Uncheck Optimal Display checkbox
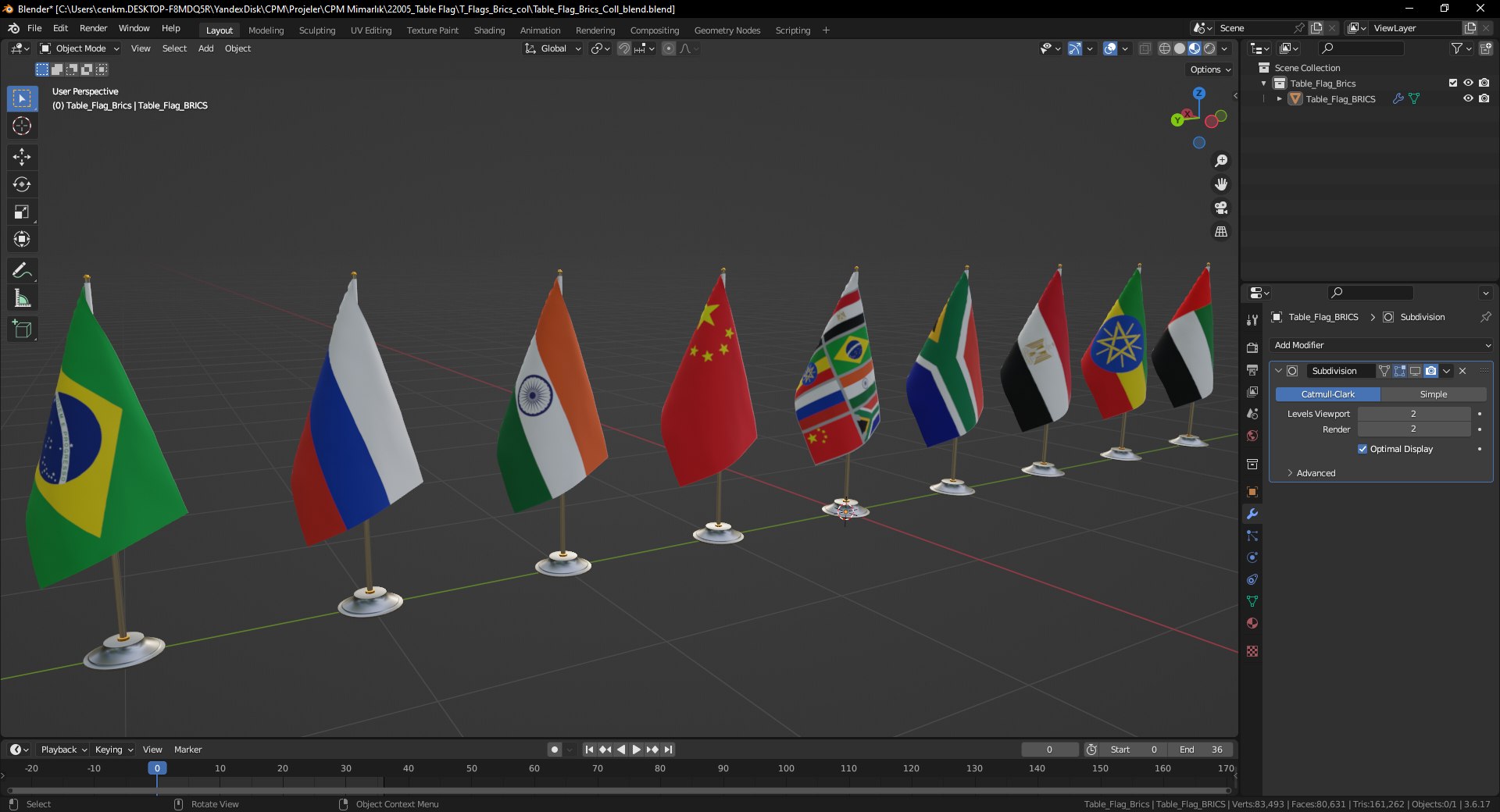1500x812 pixels. [1362, 449]
